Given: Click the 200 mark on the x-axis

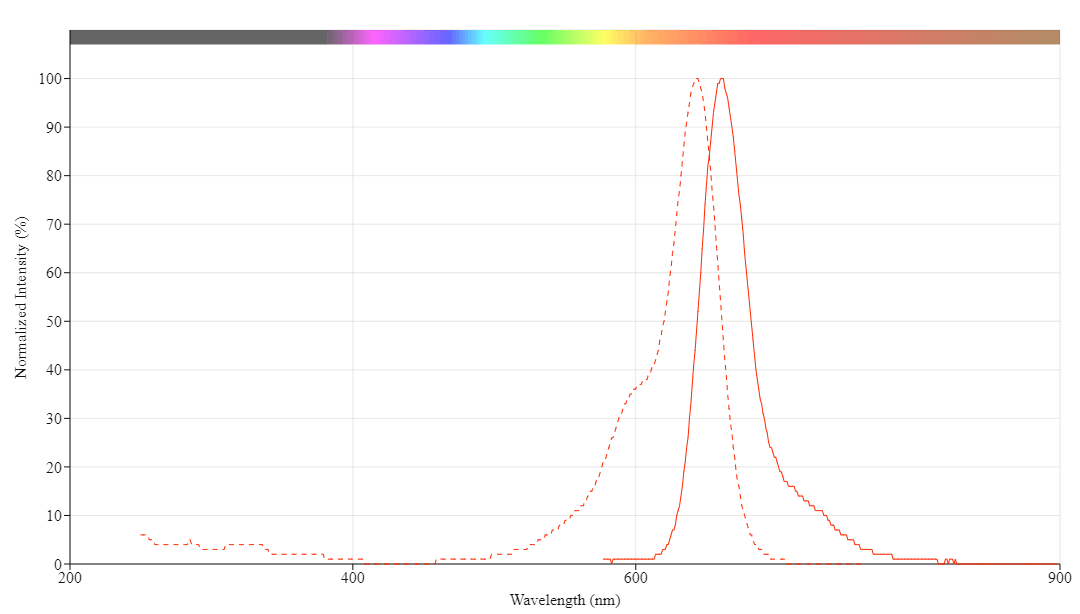Looking at the screenshot, I should coord(68,578).
